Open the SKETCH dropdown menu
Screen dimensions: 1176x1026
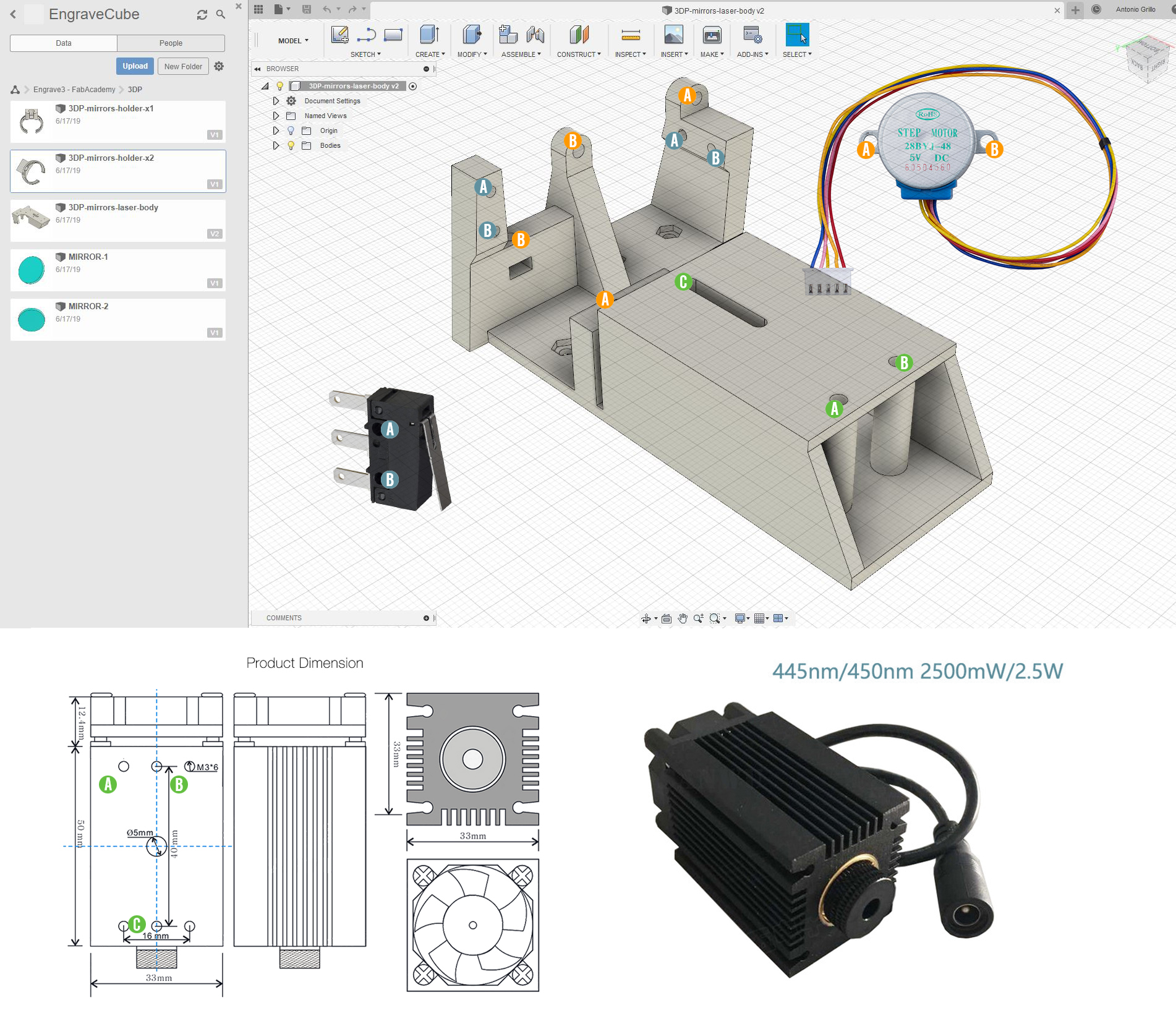pos(365,54)
